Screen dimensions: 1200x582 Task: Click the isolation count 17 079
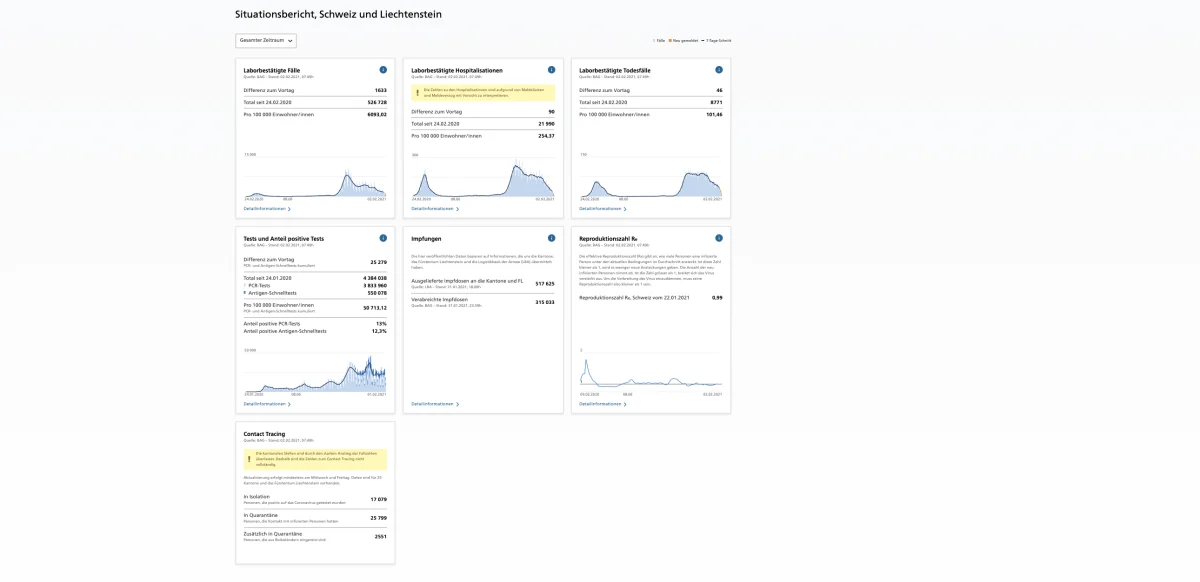click(378, 499)
